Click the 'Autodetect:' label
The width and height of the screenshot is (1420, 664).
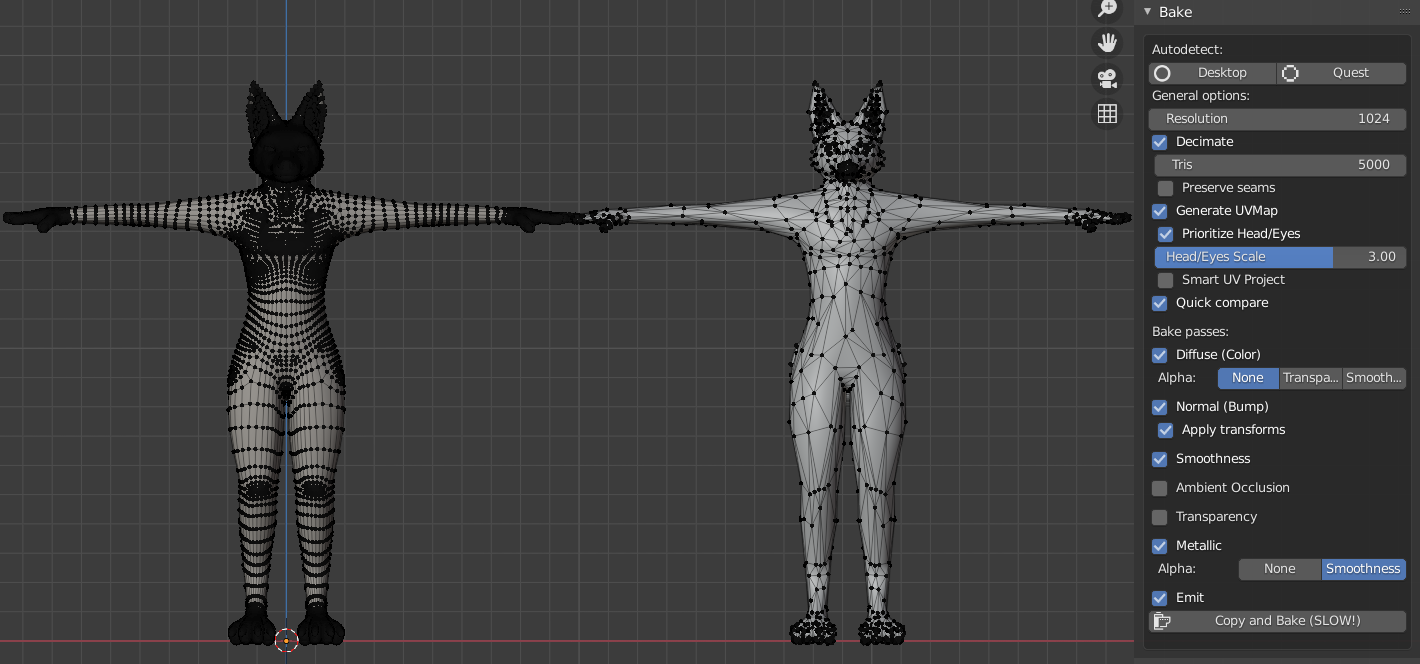tap(1187, 50)
